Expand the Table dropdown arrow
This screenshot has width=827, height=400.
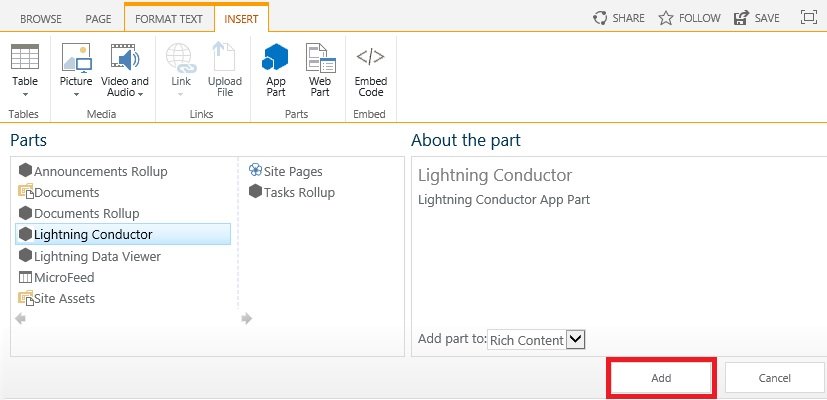click(x=25, y=95)
